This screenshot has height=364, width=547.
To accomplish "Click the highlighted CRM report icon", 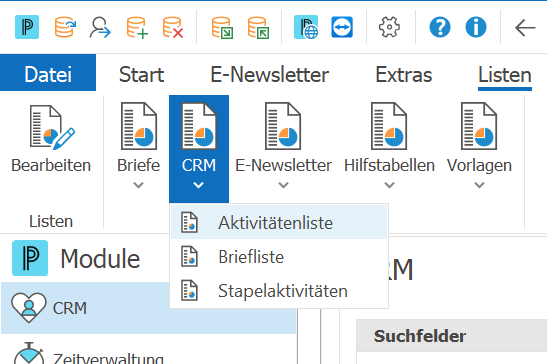I will click(x=199, y=126).
